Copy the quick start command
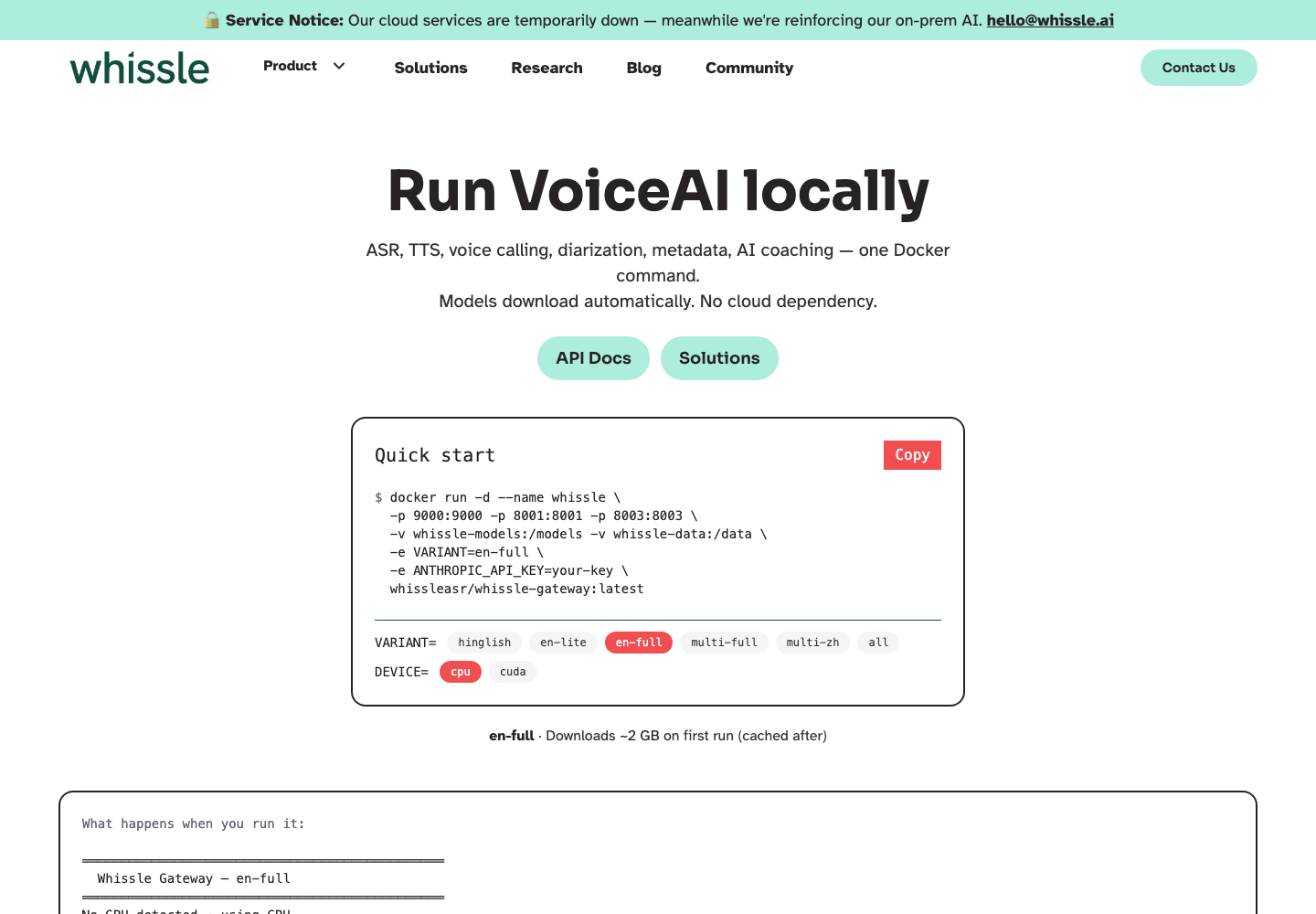The height and width of the screenshot is (914, 1316). click(912, 455)
